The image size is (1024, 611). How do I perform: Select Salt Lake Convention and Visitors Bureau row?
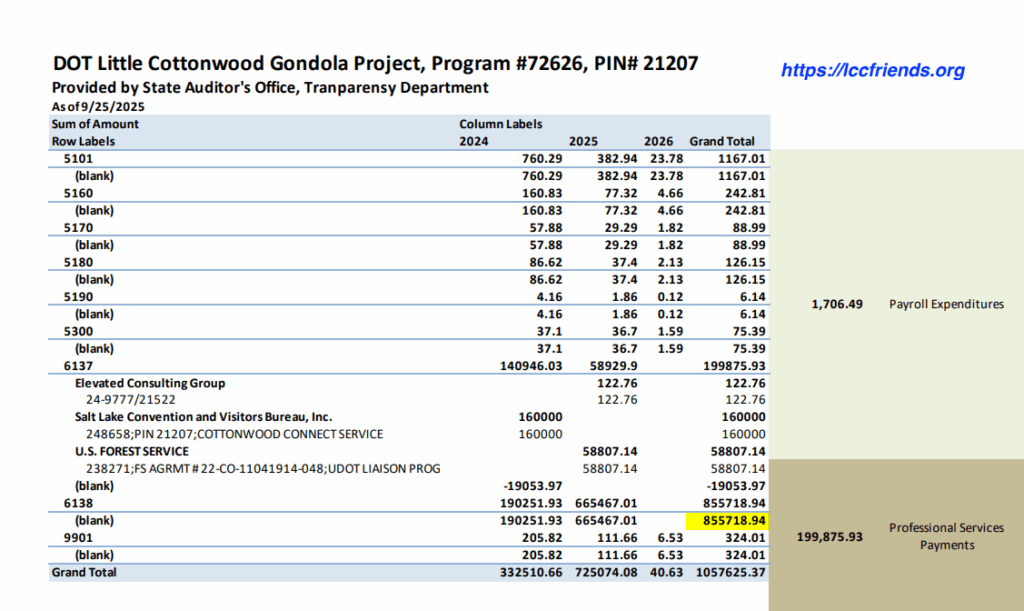point(203,417)
